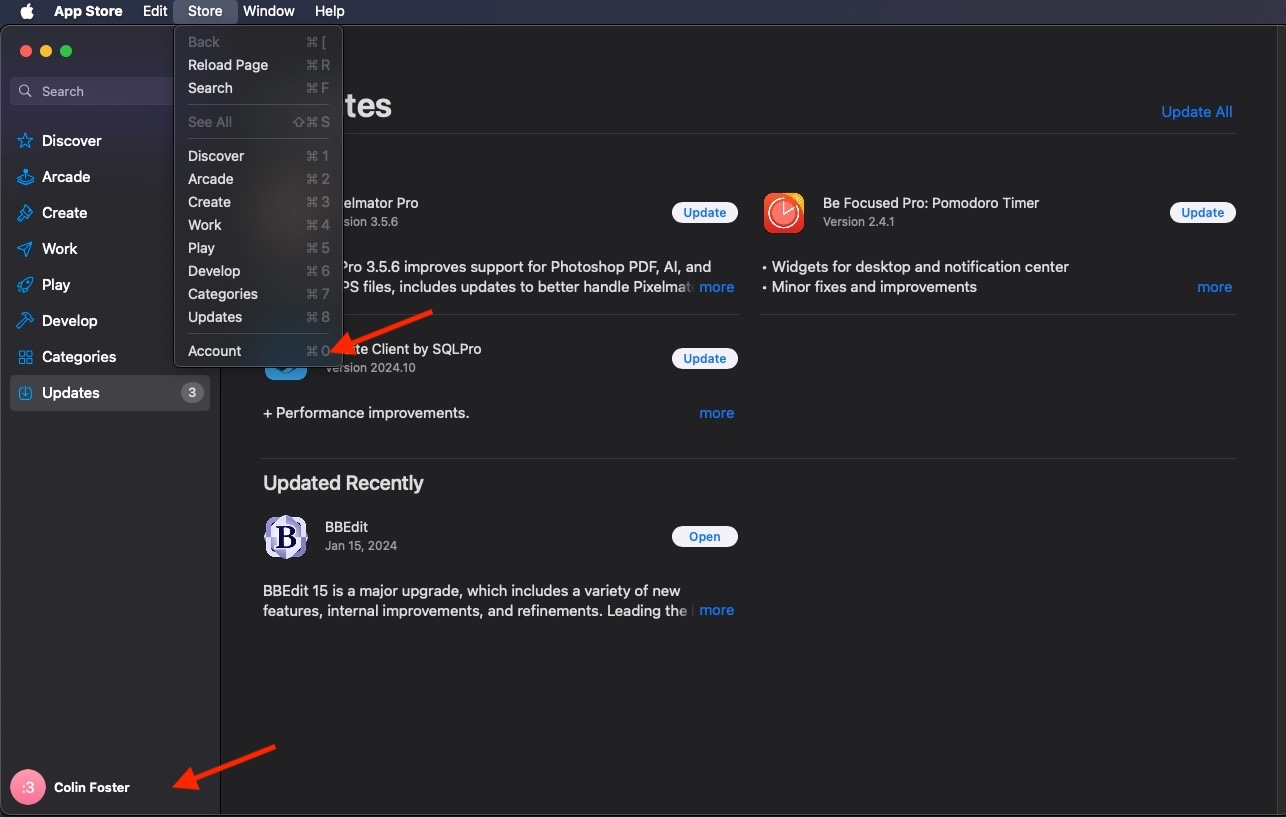The height and width of the screenshot is (817, 1286).
Task: Choose Arcade in the Store menu
Action: pyautogui.click(x=259, y=179)
